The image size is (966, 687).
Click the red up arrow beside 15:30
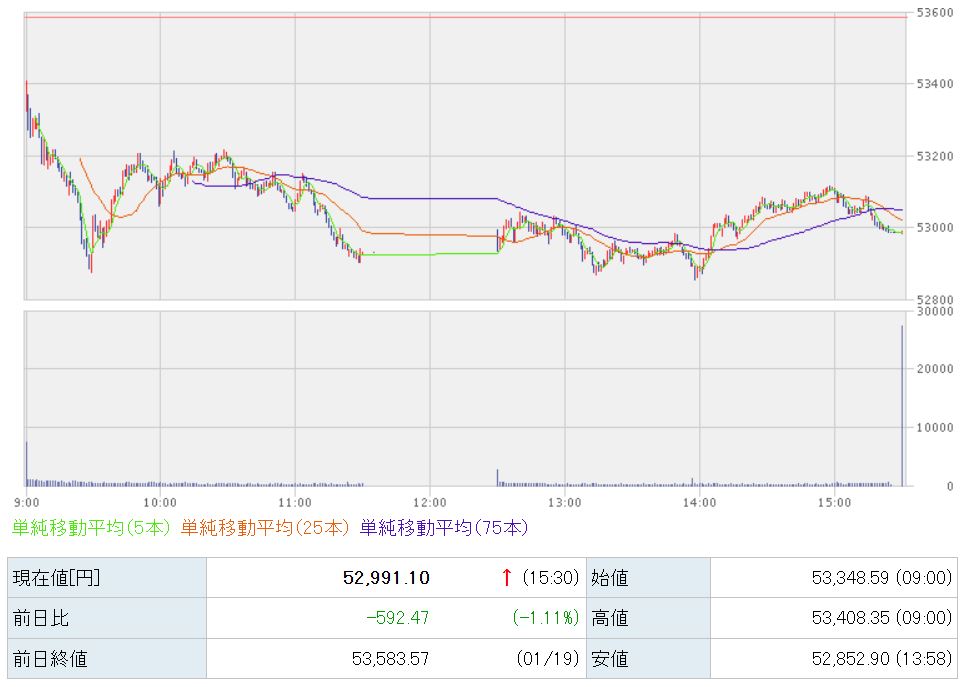click(x=507, y=577)
